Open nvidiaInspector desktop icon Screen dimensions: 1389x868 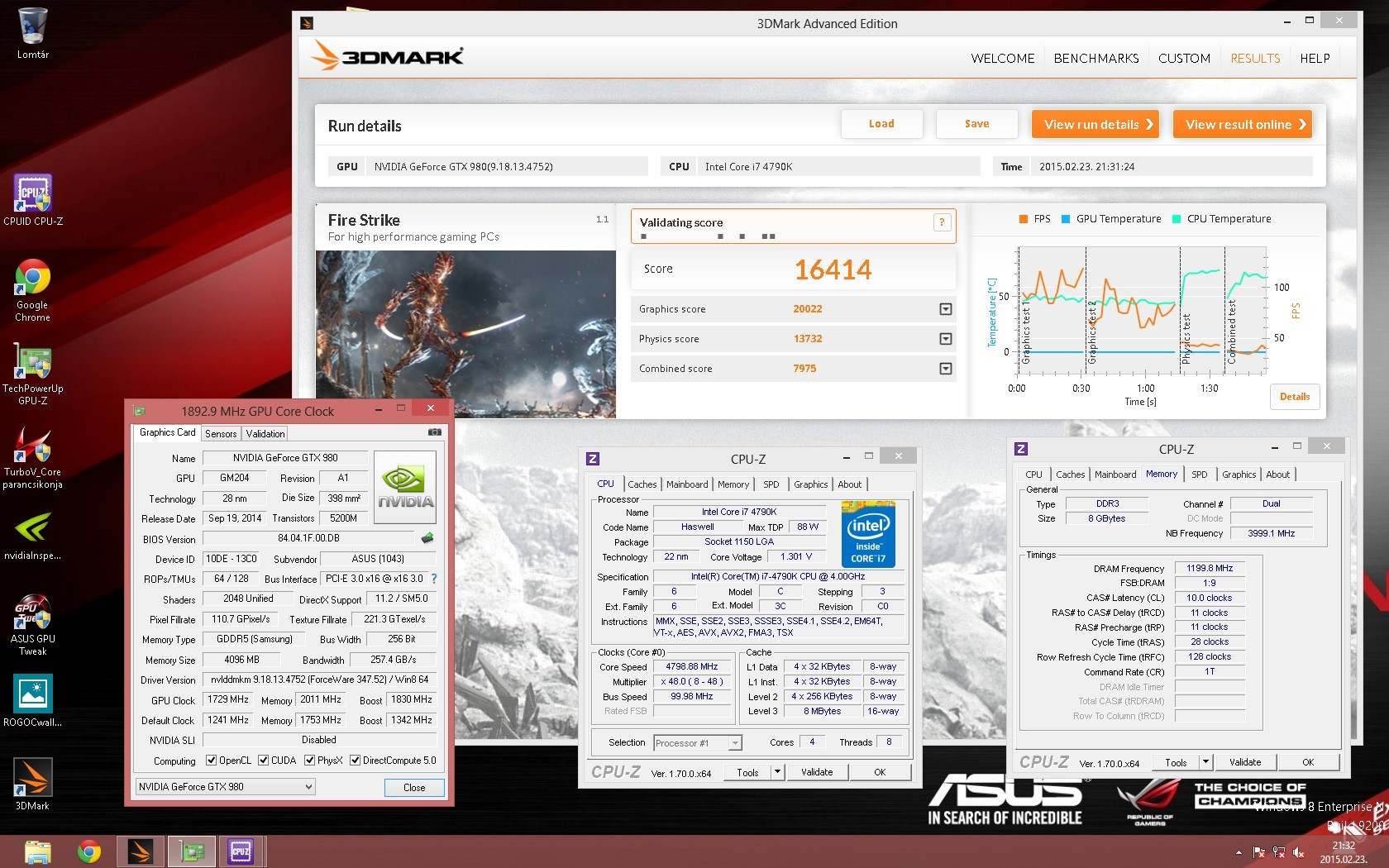click(33, 536)
